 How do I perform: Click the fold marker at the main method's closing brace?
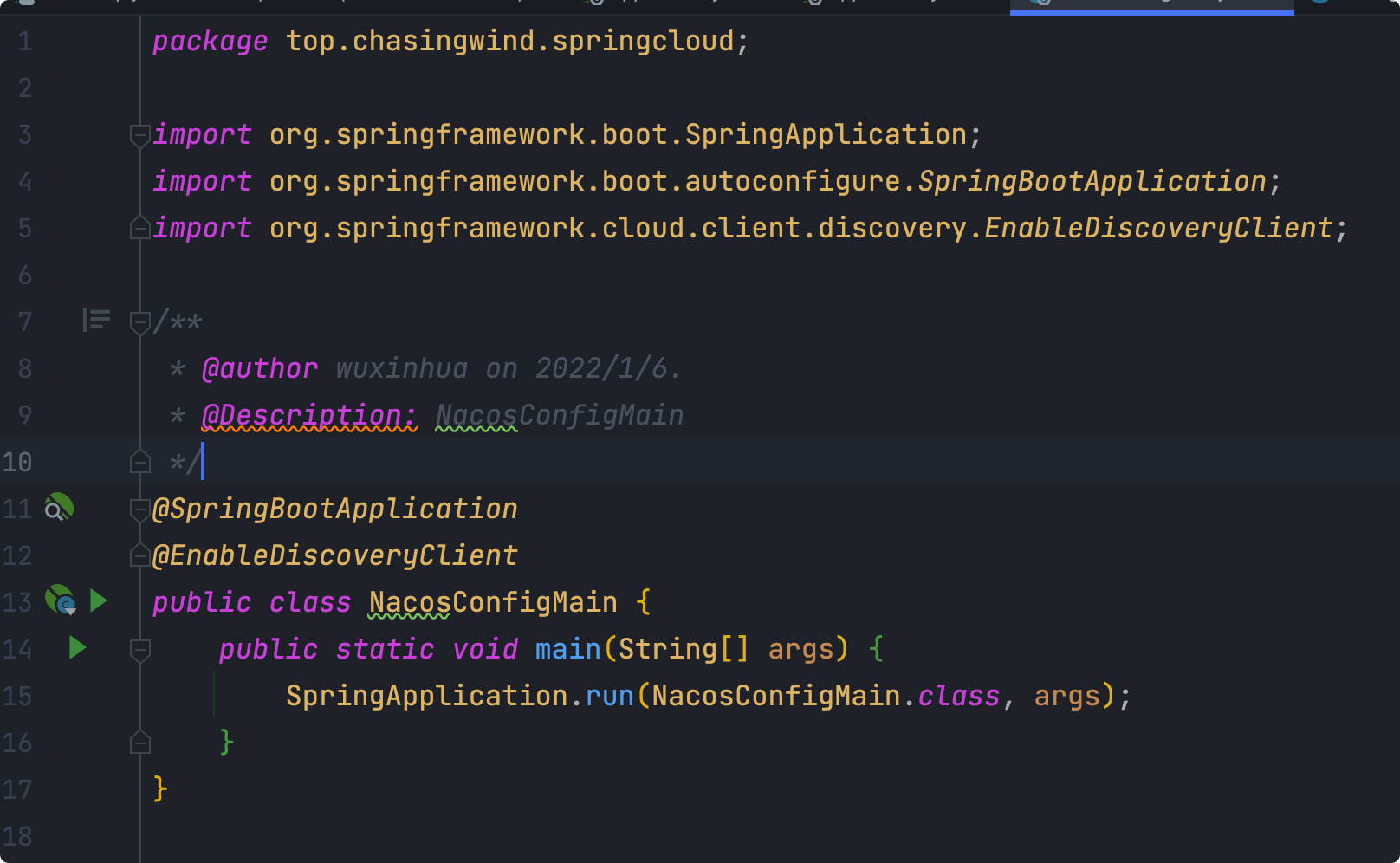click(x=139, y=743)
